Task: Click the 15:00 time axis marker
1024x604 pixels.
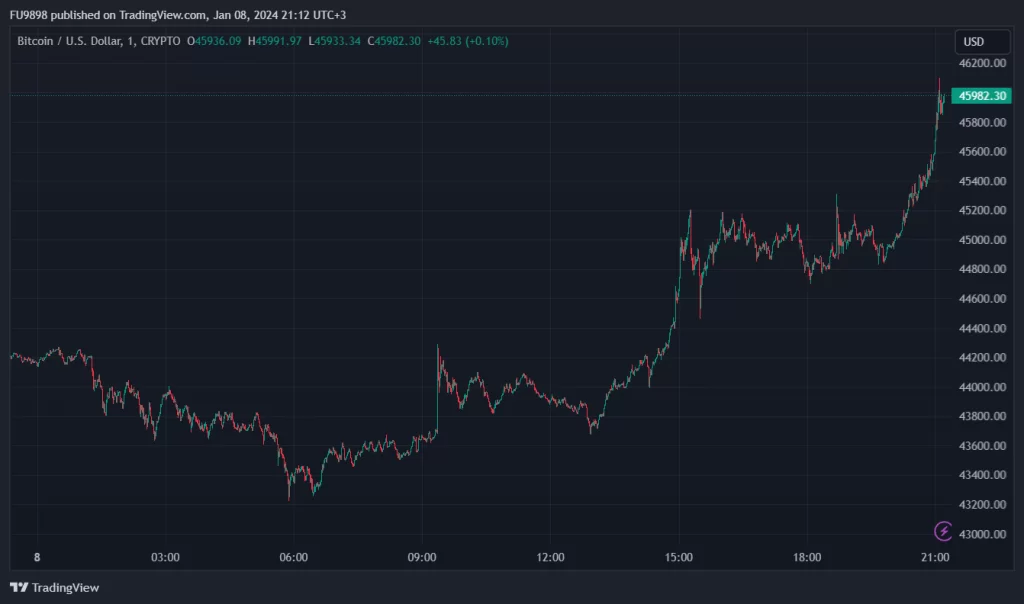Action: click(679, 557)
